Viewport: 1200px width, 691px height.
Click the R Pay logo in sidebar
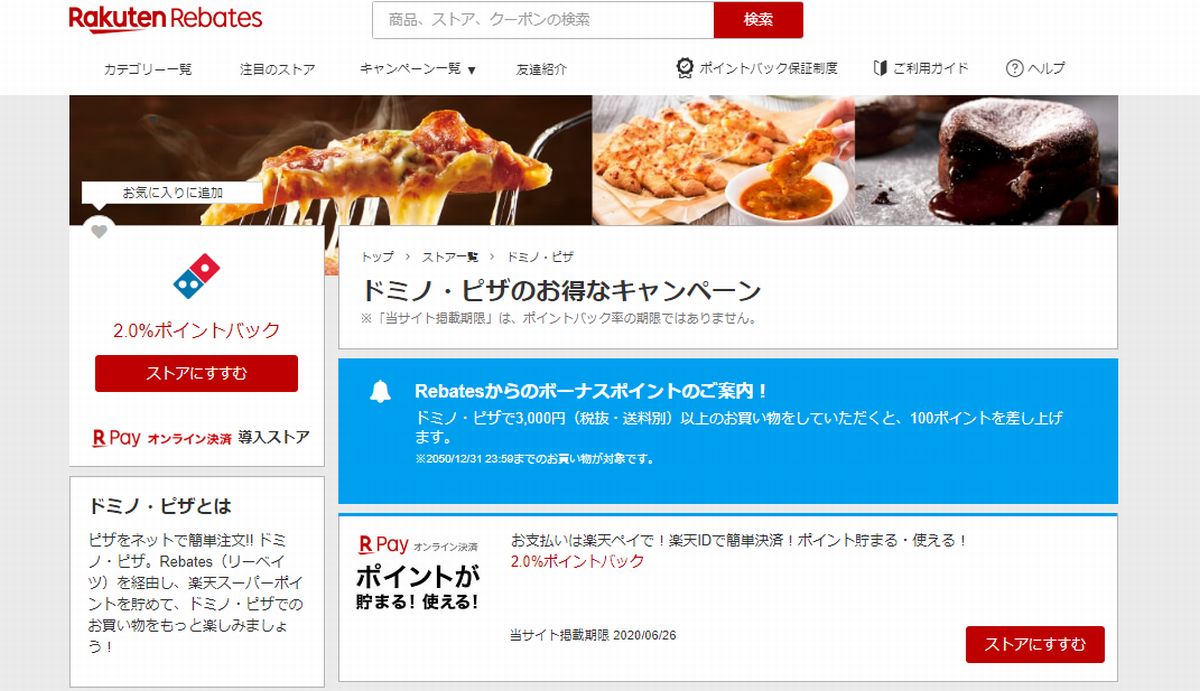coord(116,437)
